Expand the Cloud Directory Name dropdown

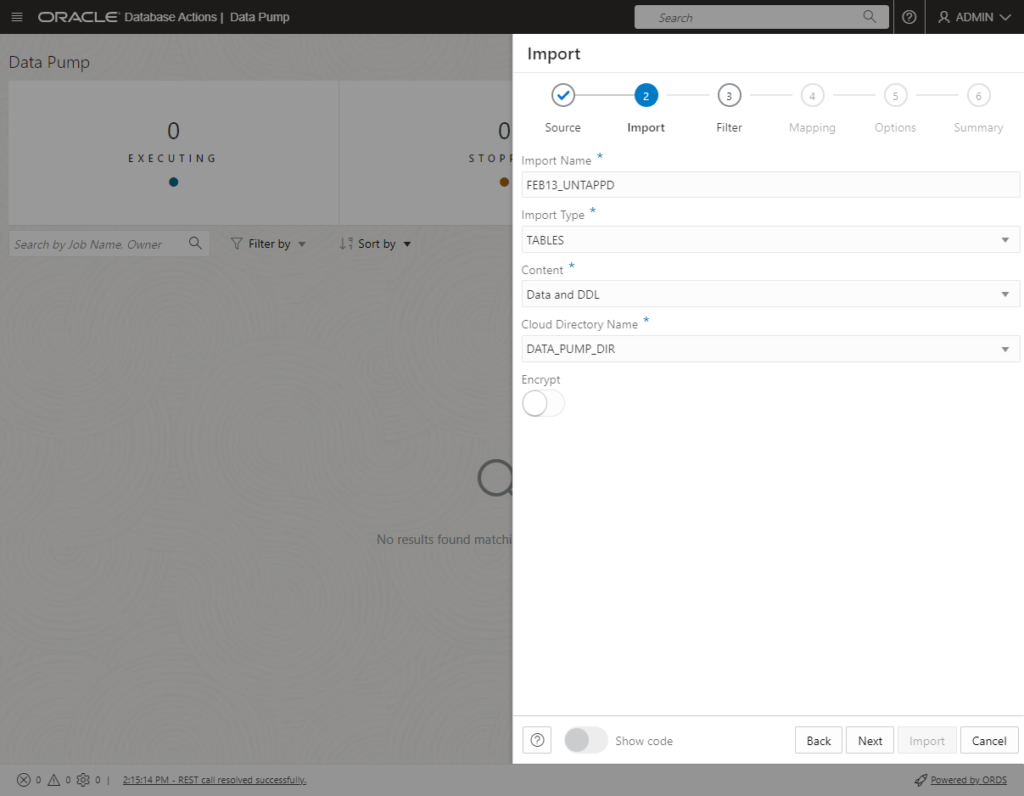point(770,349)
